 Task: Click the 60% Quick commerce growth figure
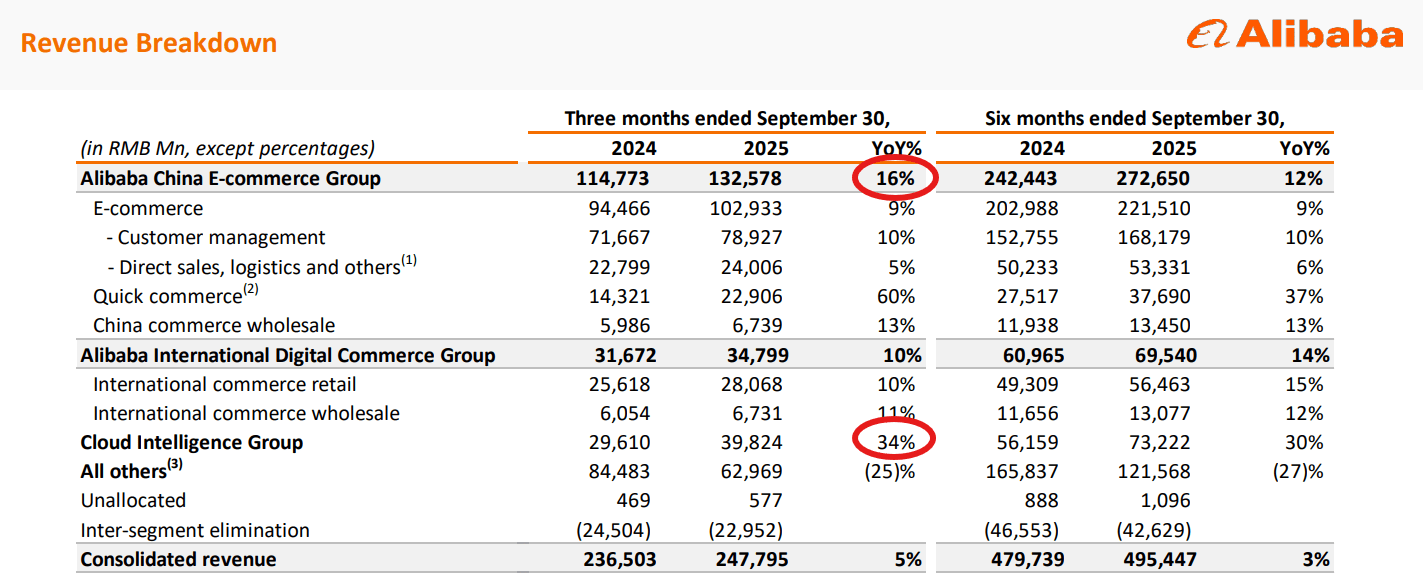895,296
